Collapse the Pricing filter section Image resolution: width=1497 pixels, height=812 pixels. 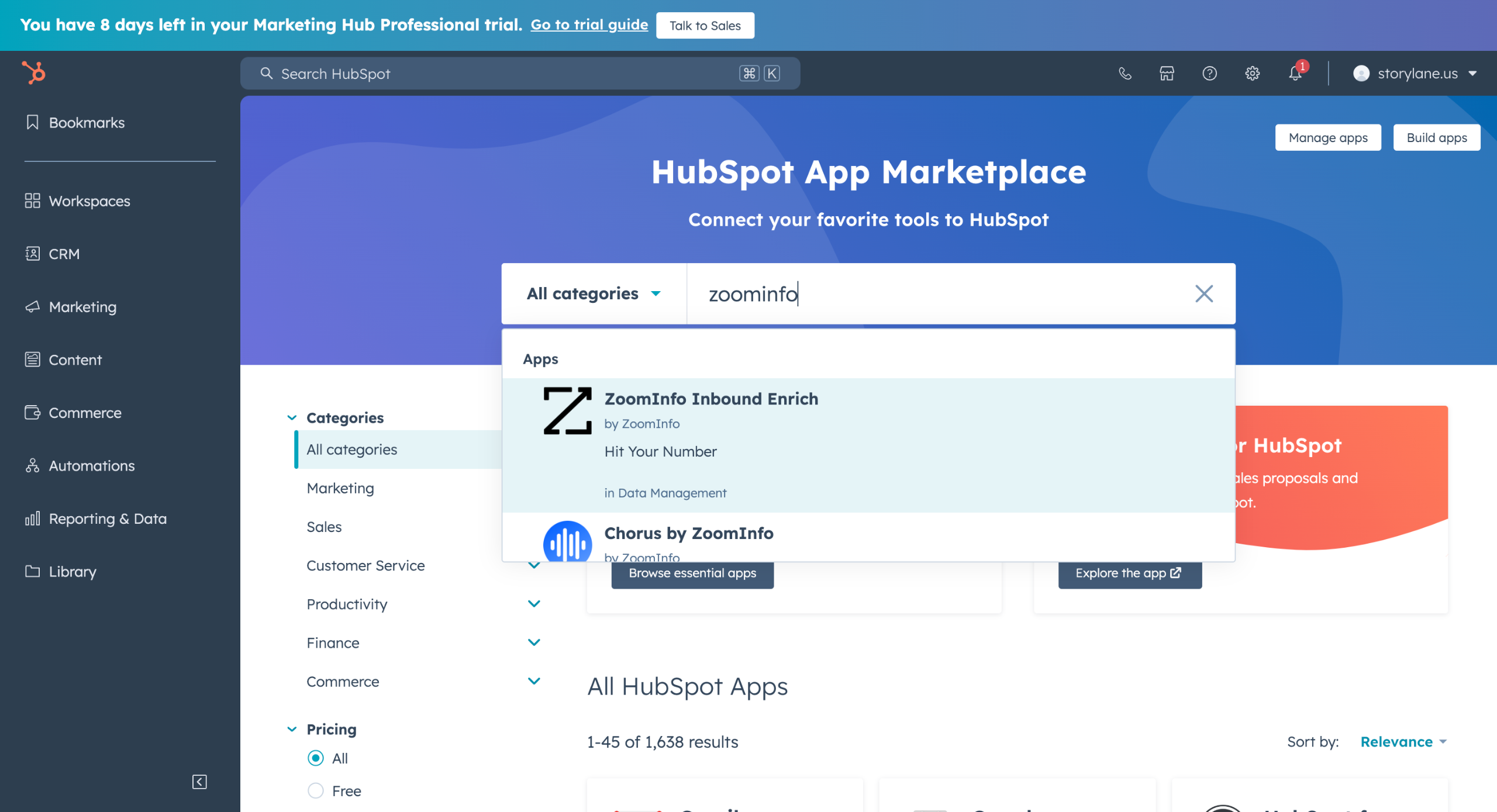[x=292, y=729]
